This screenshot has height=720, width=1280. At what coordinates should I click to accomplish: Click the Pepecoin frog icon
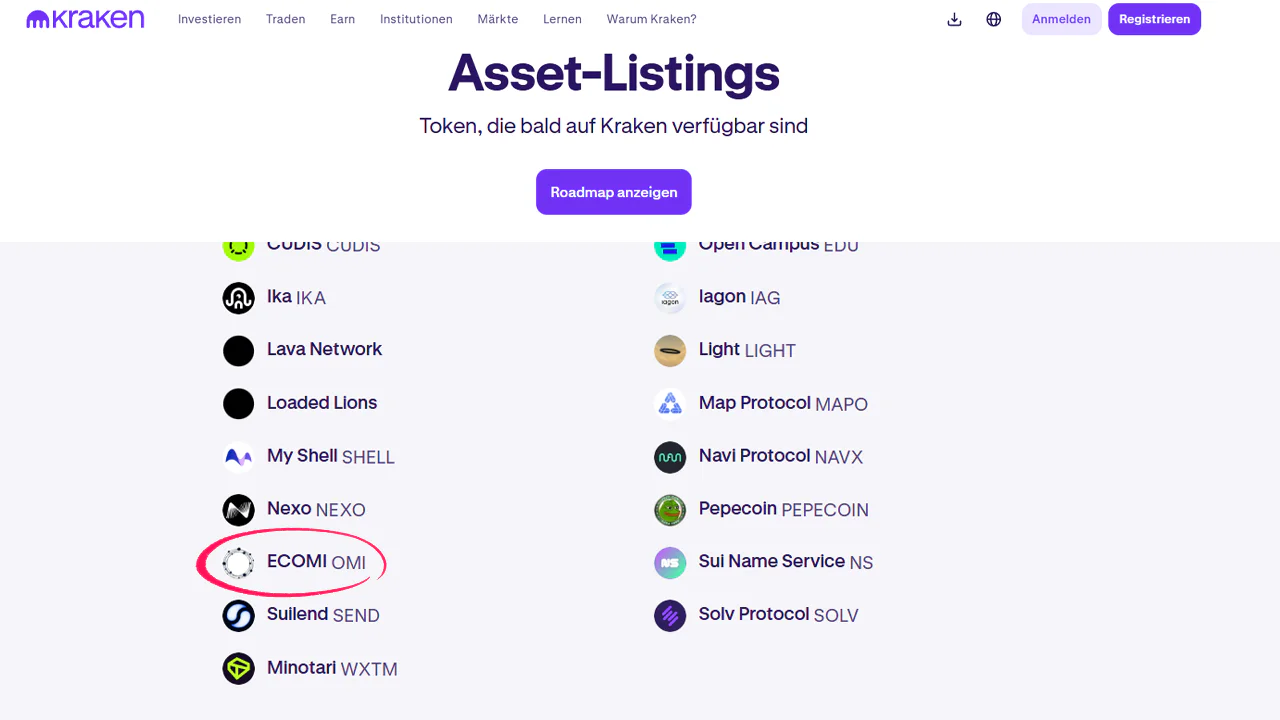point(670,510)
